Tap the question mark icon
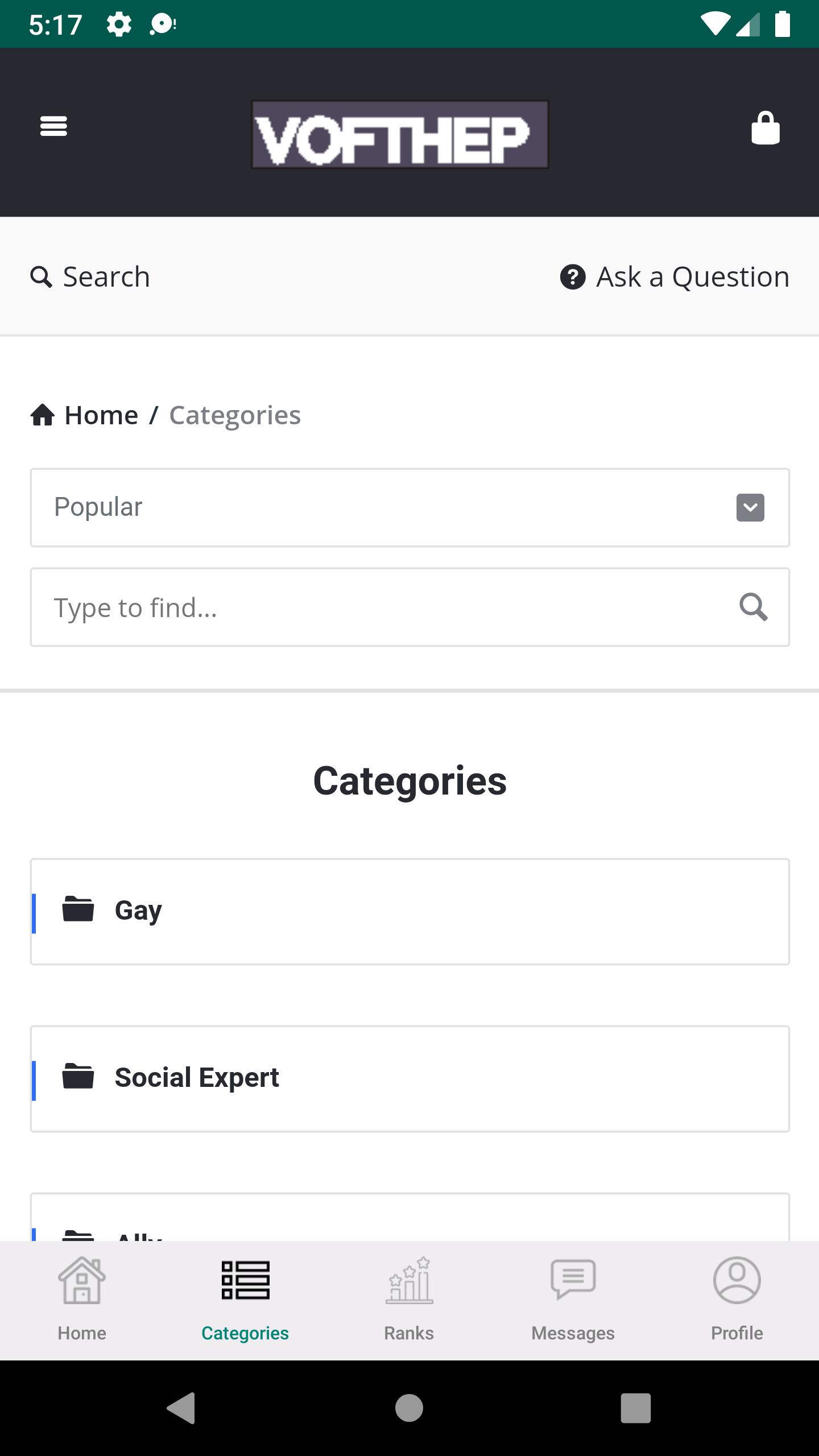Image resolution: width=819 pixels, height=1456 pixels. tap(573, 277)
